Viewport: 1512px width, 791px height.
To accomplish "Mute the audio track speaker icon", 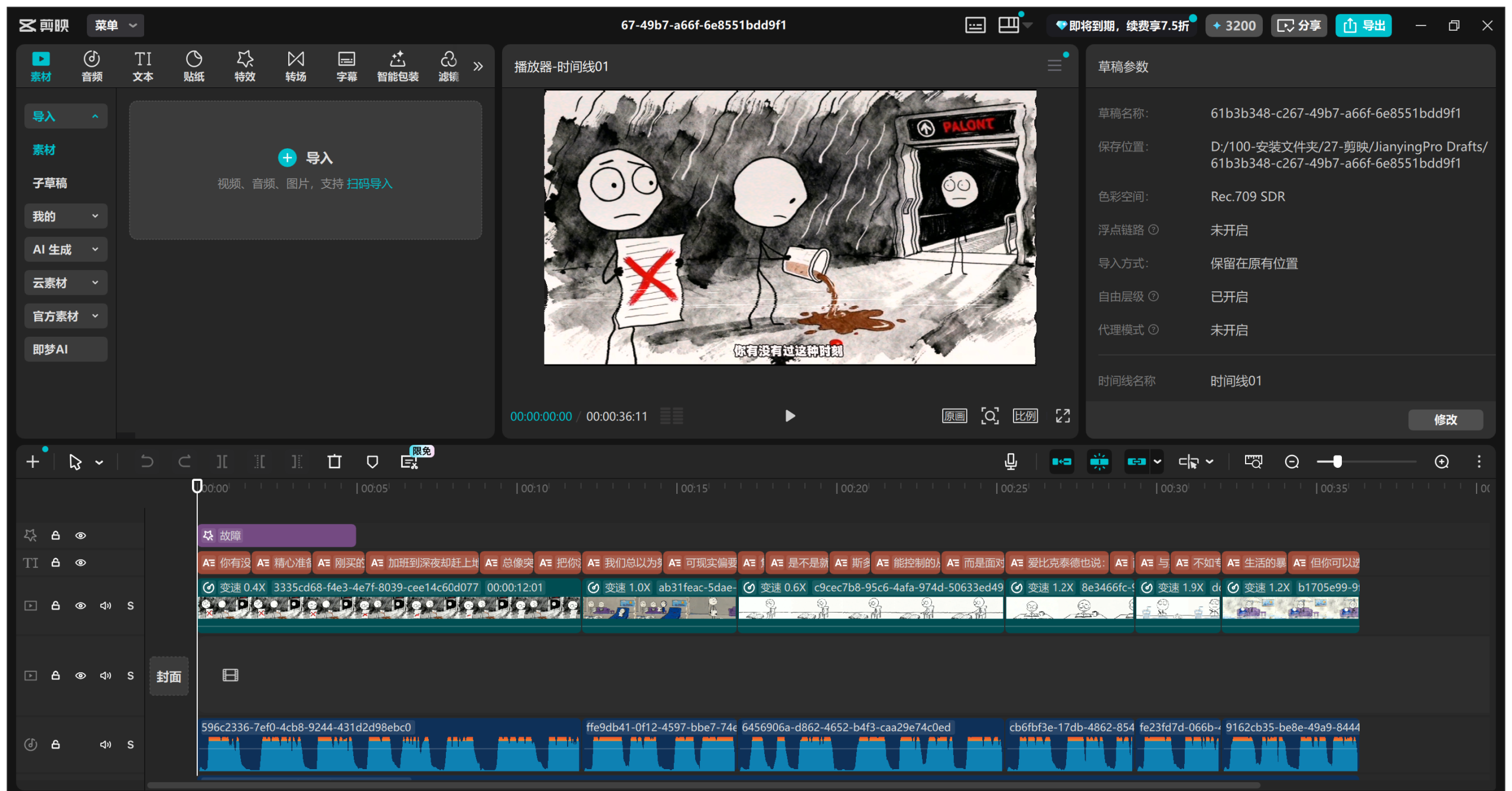I will point(106,744).
